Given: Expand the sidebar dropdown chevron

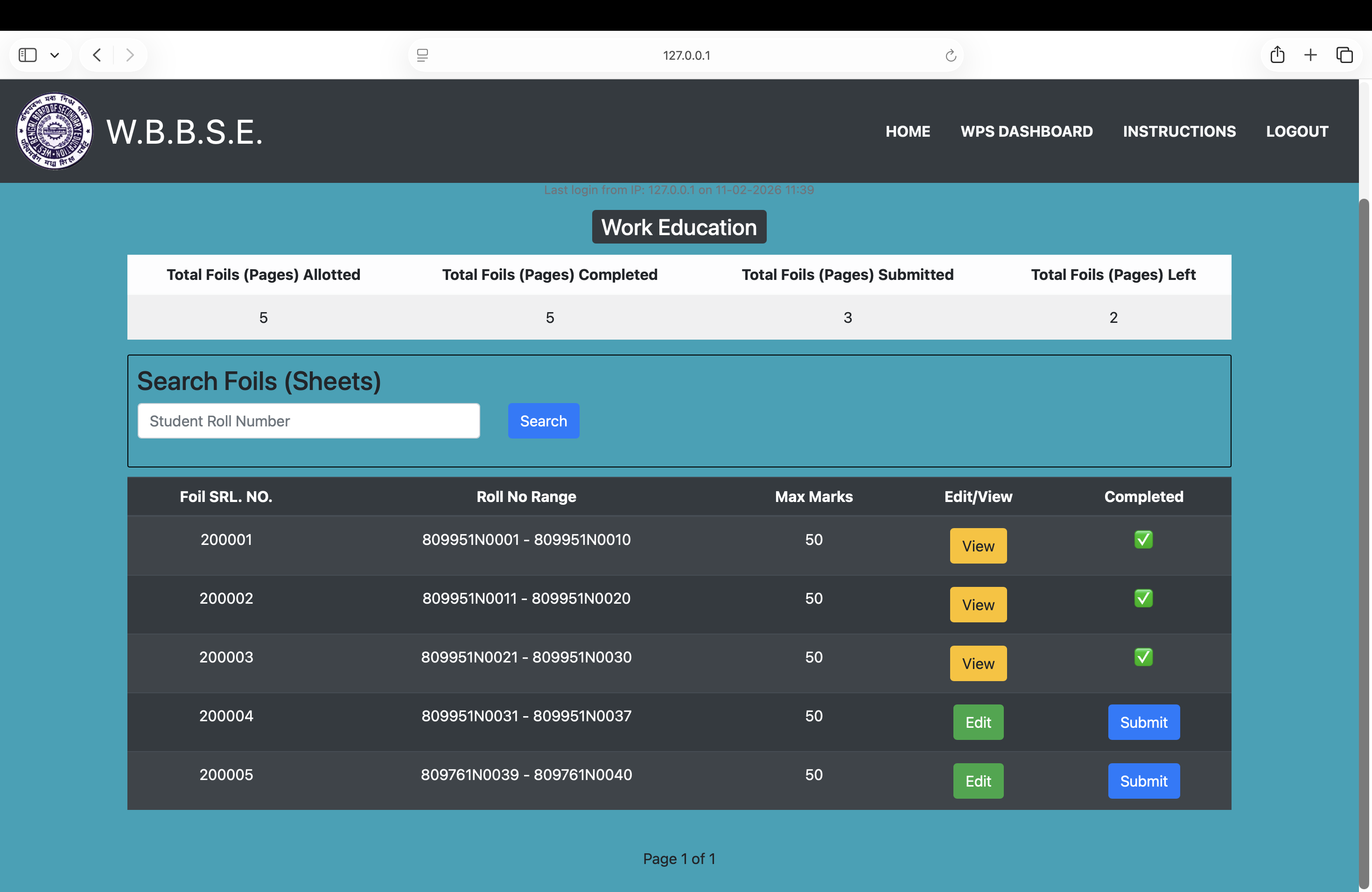Looking at the screenshot, I should click(55, 56).
